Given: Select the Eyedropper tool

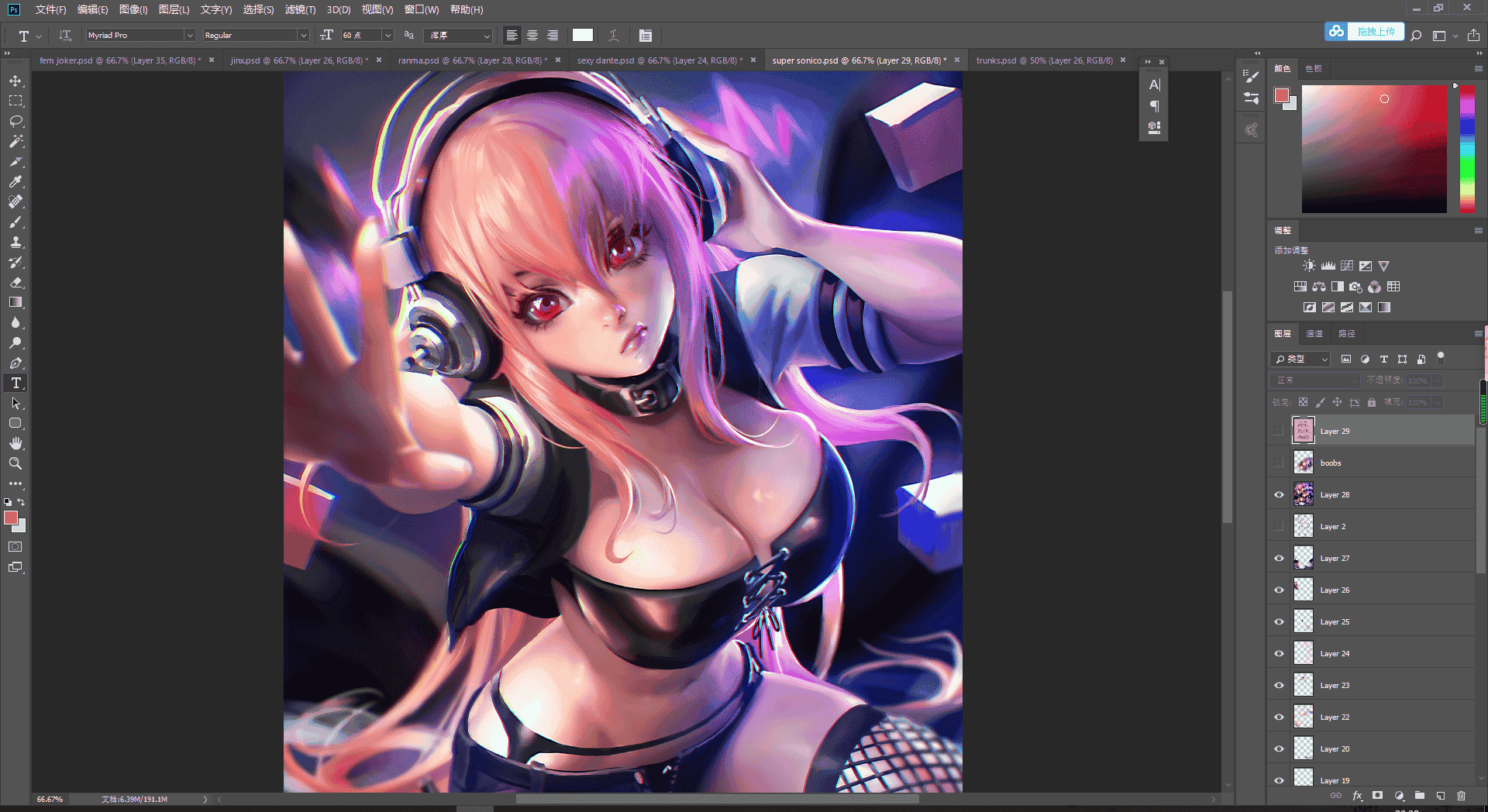Looking at the screenshot, I should click(x=15, y=181).
